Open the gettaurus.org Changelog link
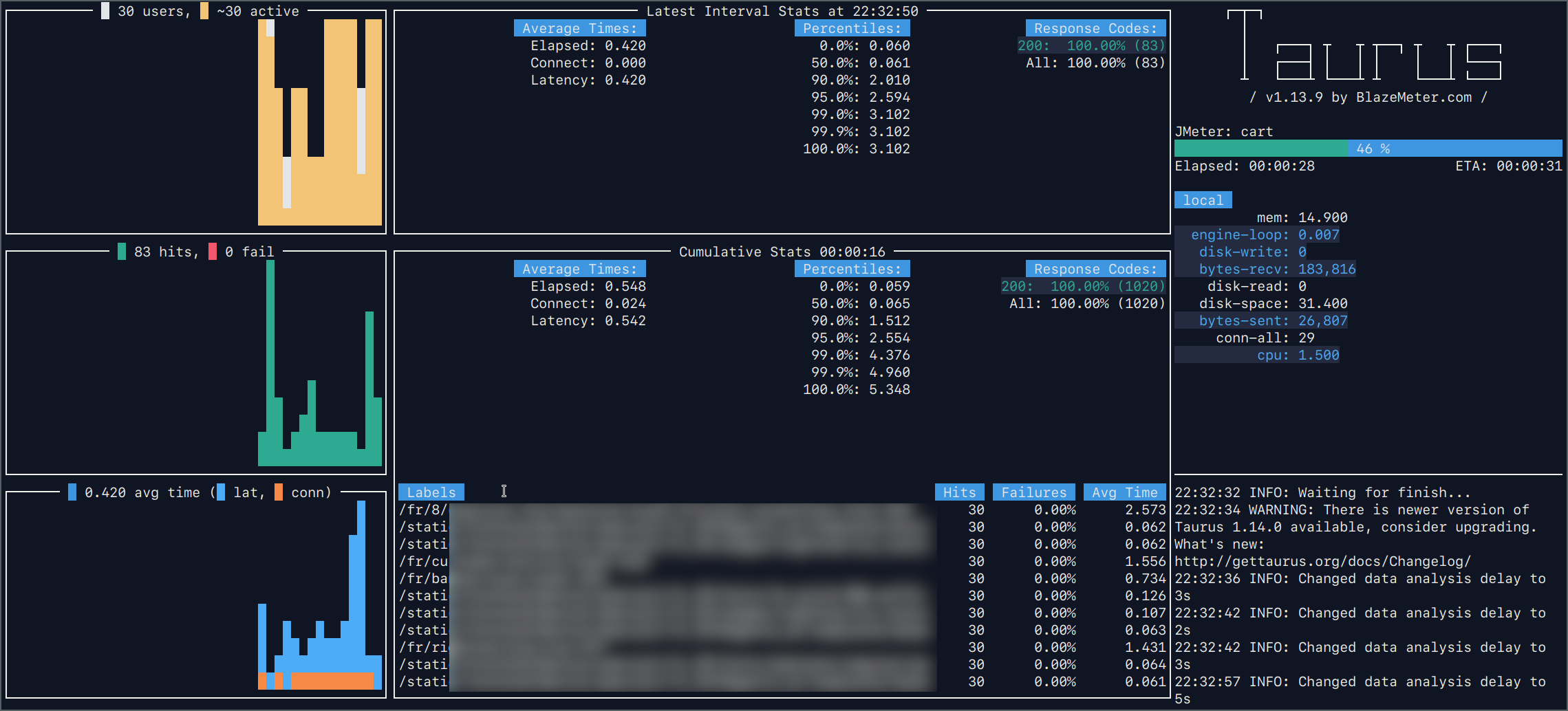Viewport: 1568px width, 711px height. tap(1323, 561)
